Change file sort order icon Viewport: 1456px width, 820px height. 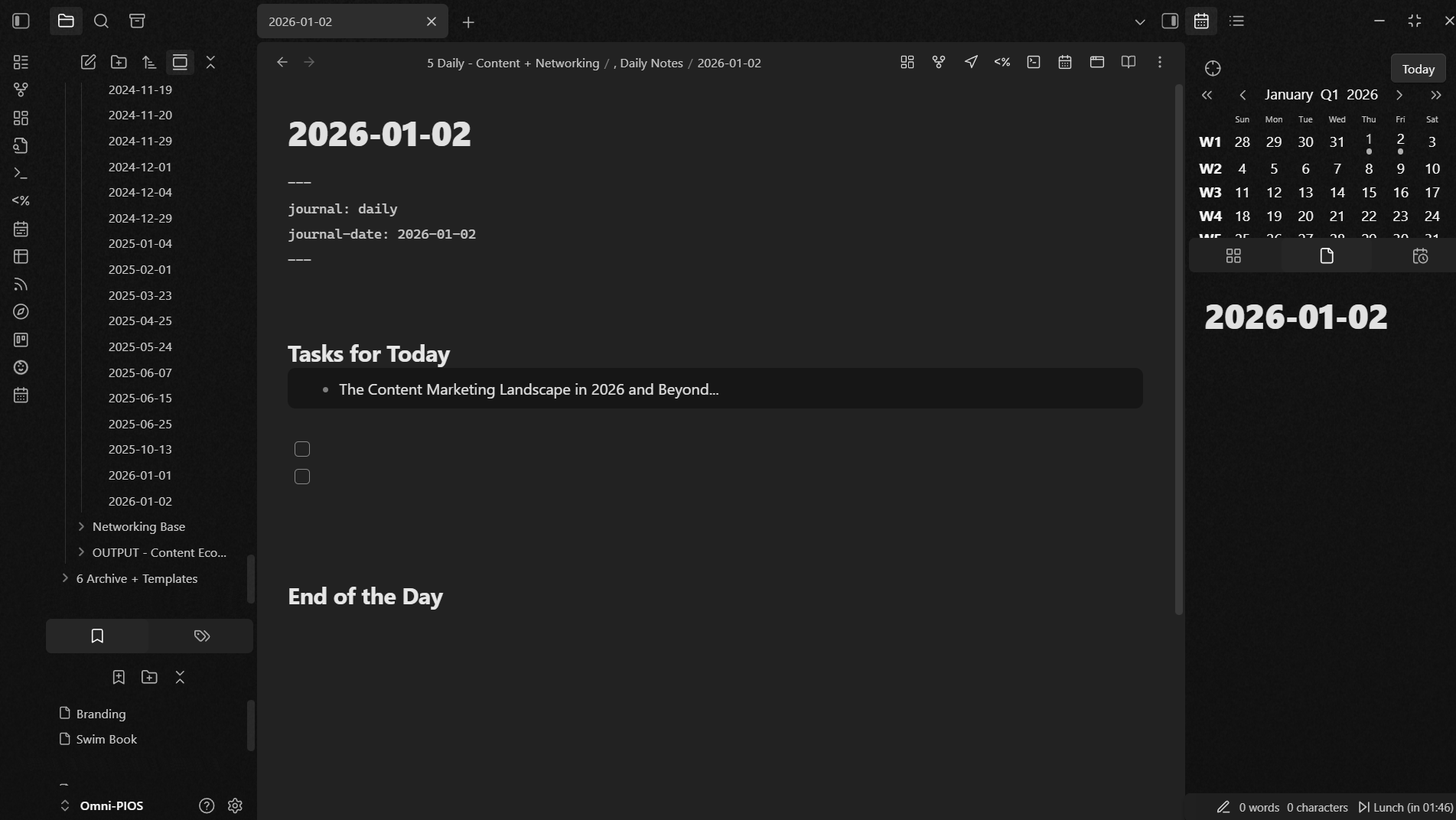point(149,63)
